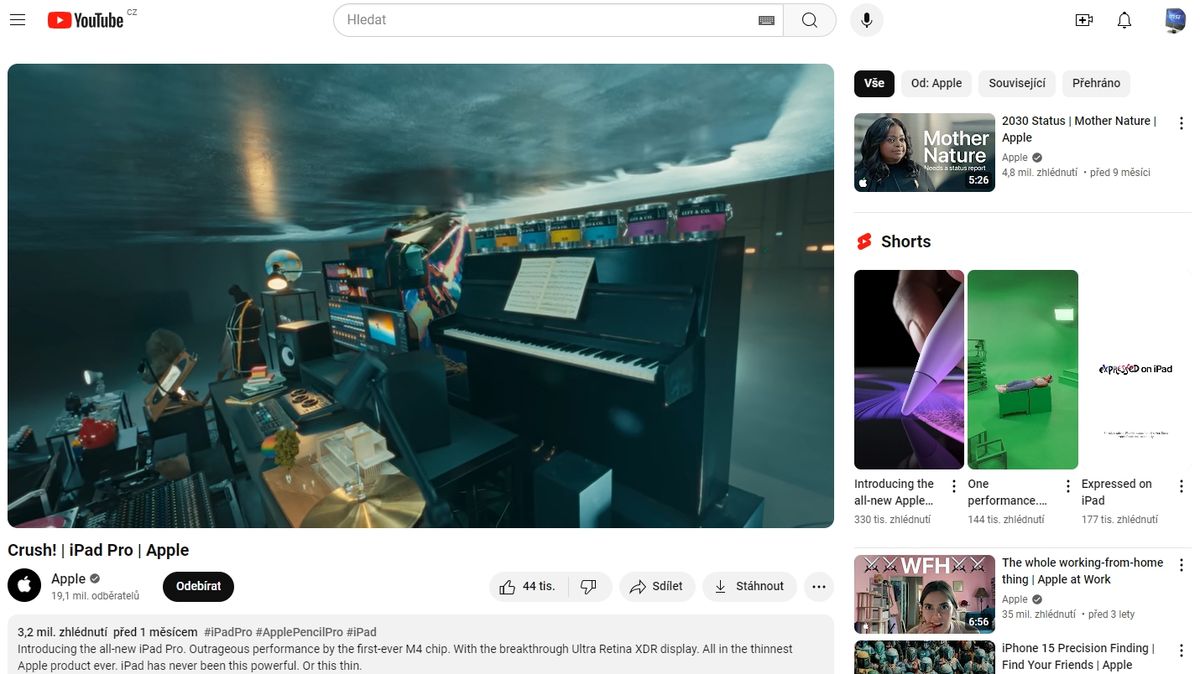1200x674 pixels.
Task: Click 'Apple' channel under 2030 Status video
Action: tap(1015, 157)
